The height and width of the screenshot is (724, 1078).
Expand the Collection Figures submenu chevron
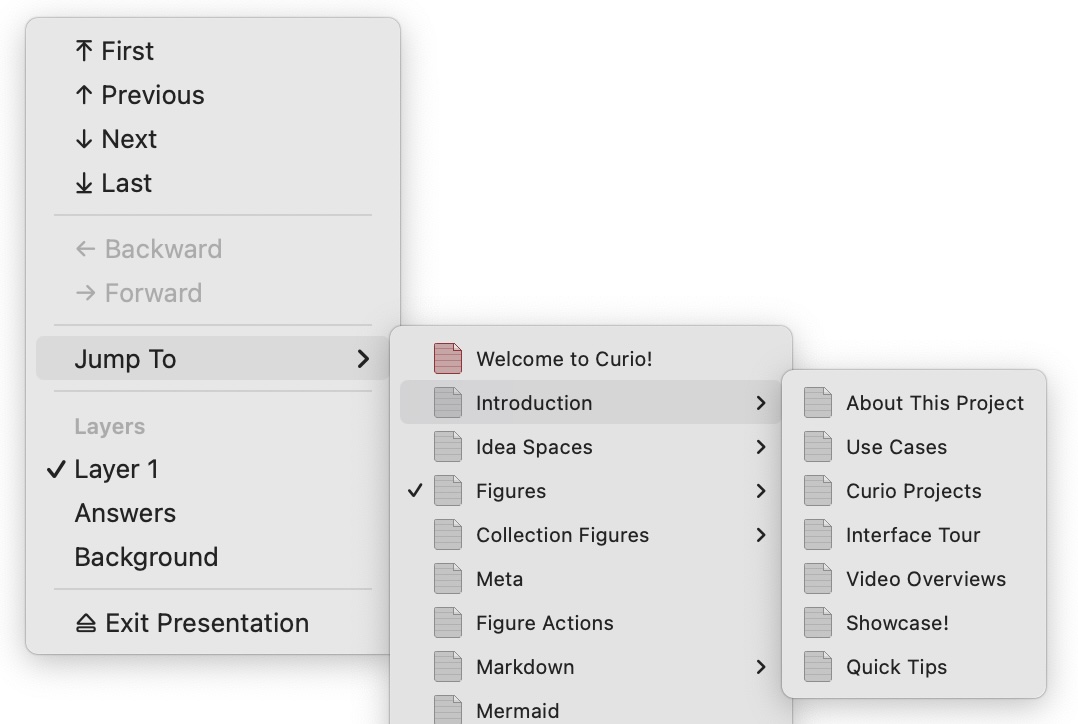point(760,535)
